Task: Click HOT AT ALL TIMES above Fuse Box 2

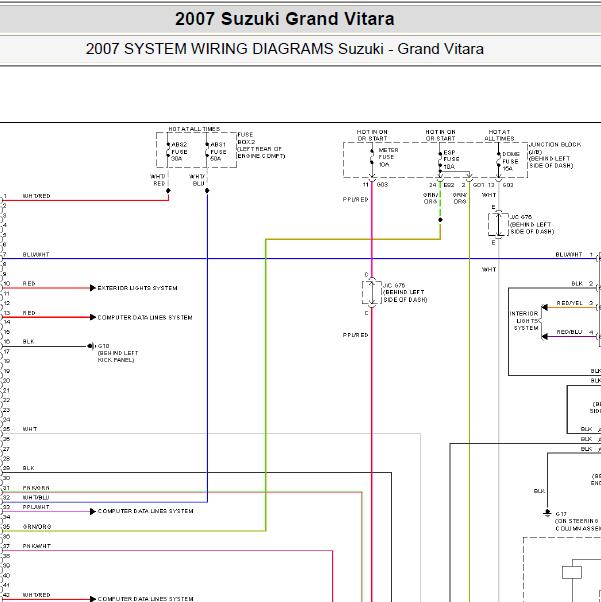Action: [x=194, y=129]
